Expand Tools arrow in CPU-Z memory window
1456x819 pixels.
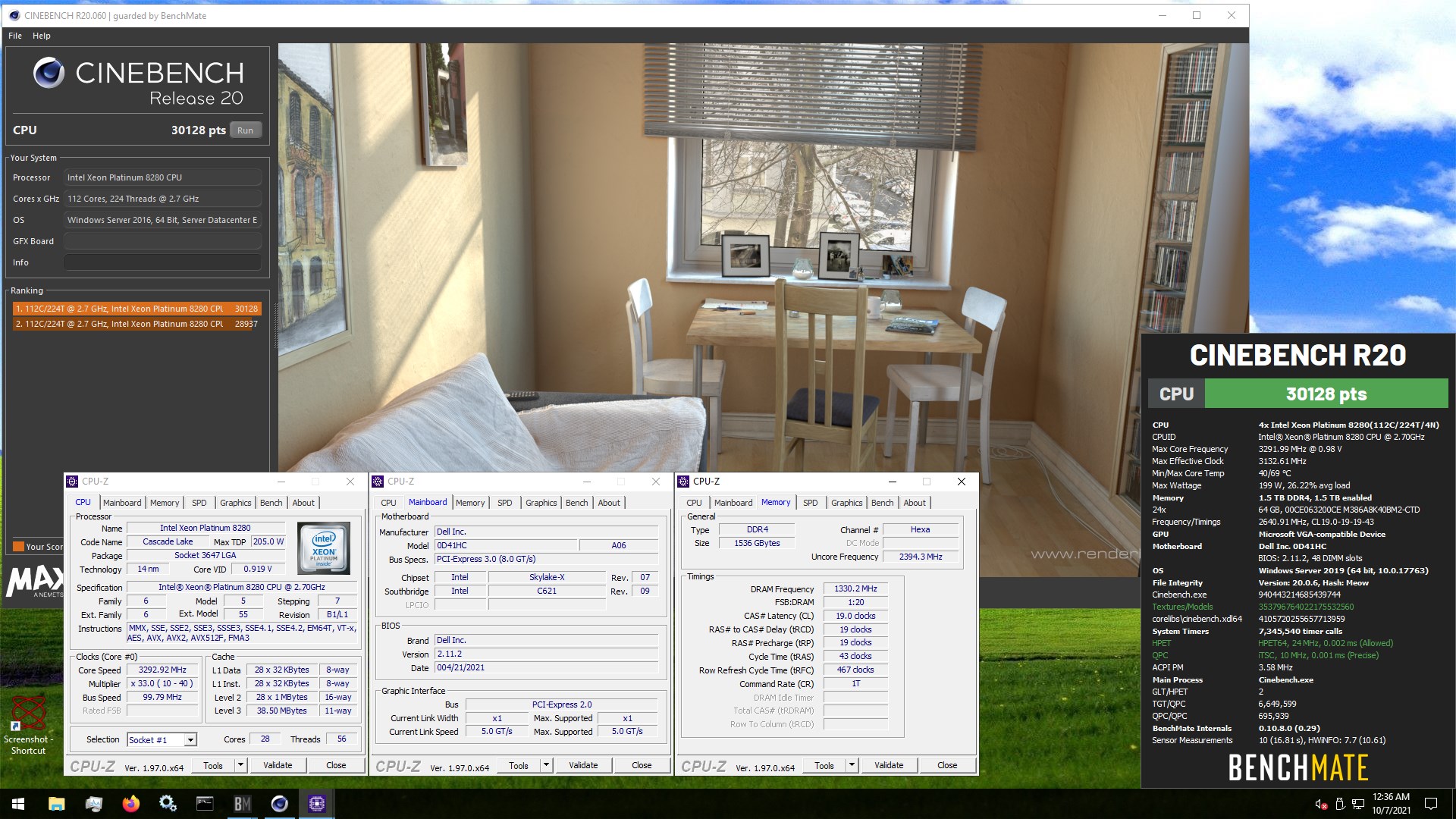(852, 765)
